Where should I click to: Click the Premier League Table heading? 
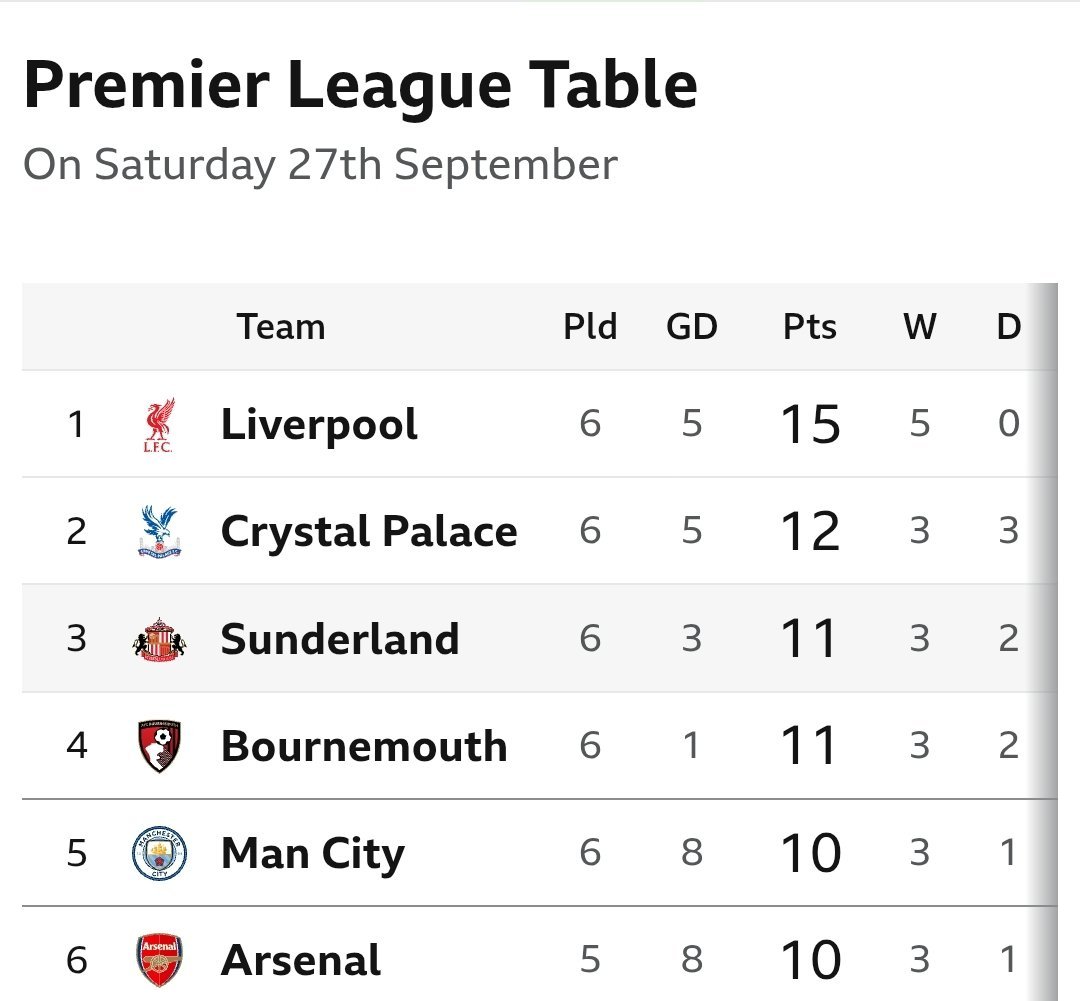pyautogui.click(x=360, y=86)
